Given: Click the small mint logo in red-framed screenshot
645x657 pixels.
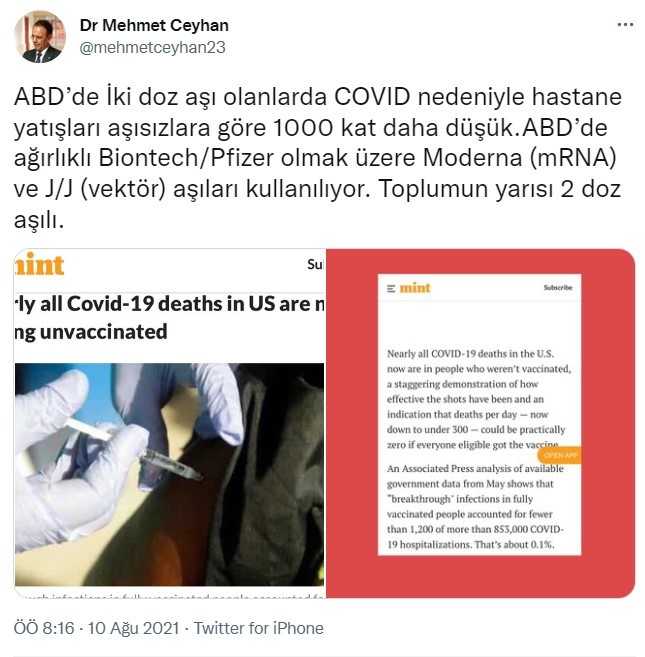Looking at the screenshot, I should [x=414, y=288].
